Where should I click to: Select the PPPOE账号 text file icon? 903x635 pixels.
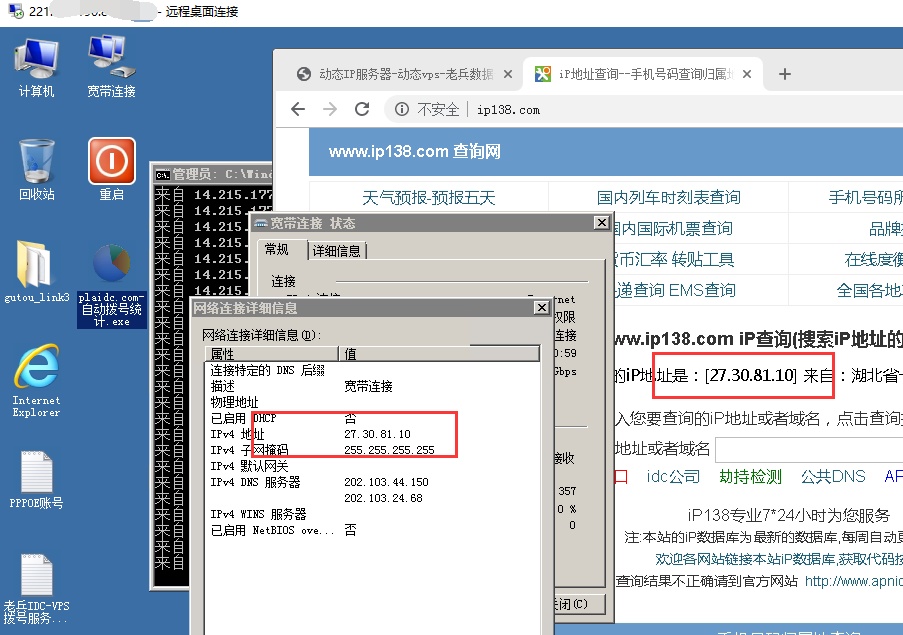(36, 480)
